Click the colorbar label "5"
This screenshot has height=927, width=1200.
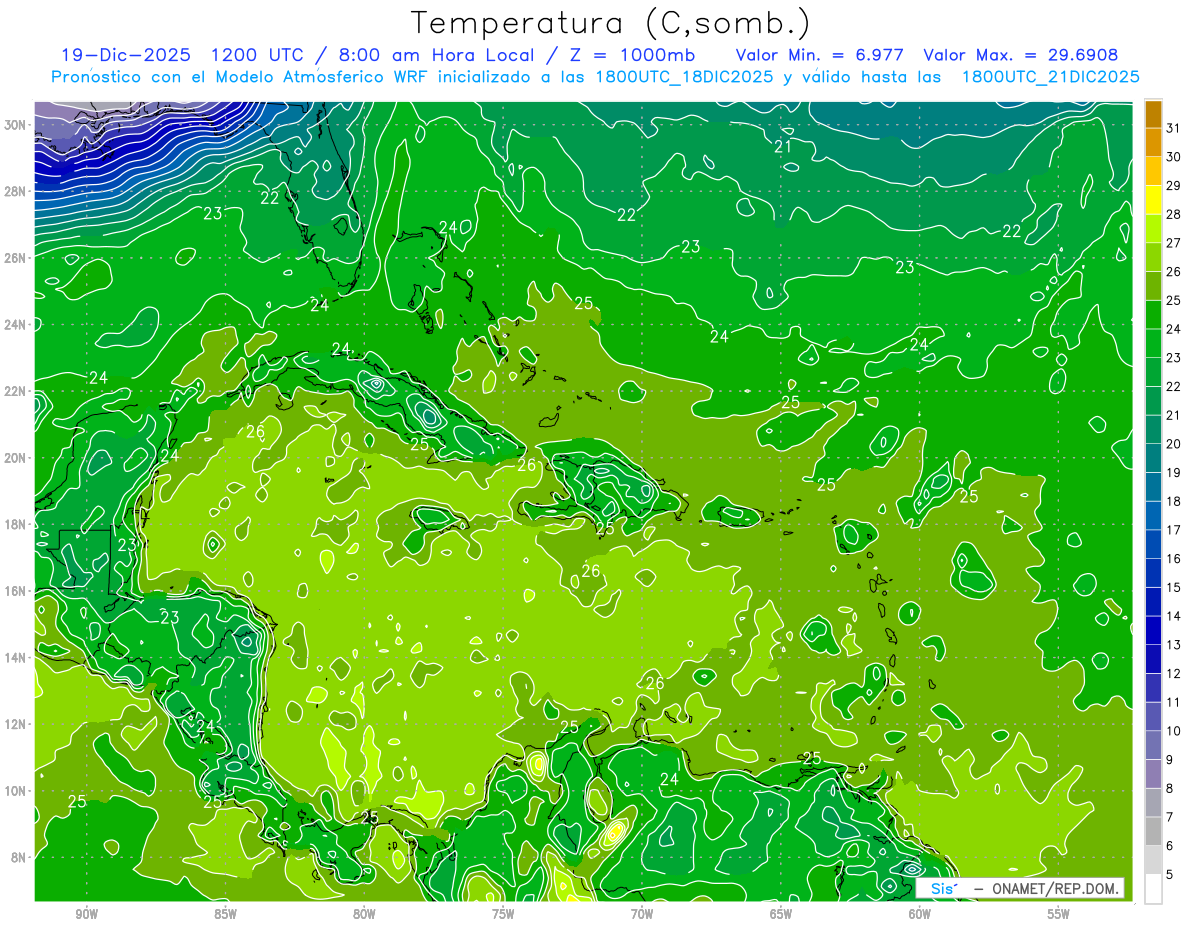coord(1169,874)
